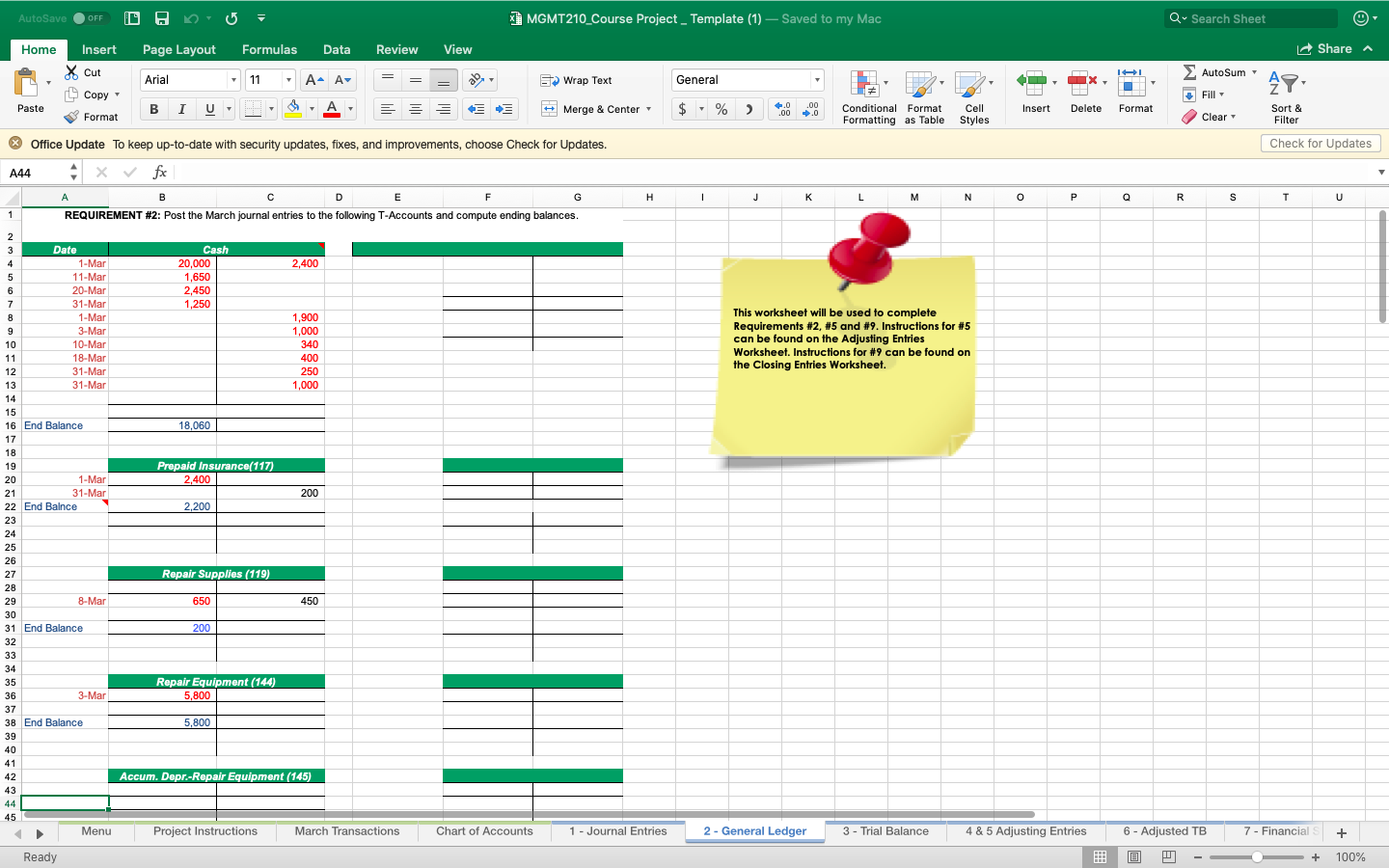Expand the Merge & Center dropdown arrow
This screenshot has height=868, width=1389.
tap(650, 109)
